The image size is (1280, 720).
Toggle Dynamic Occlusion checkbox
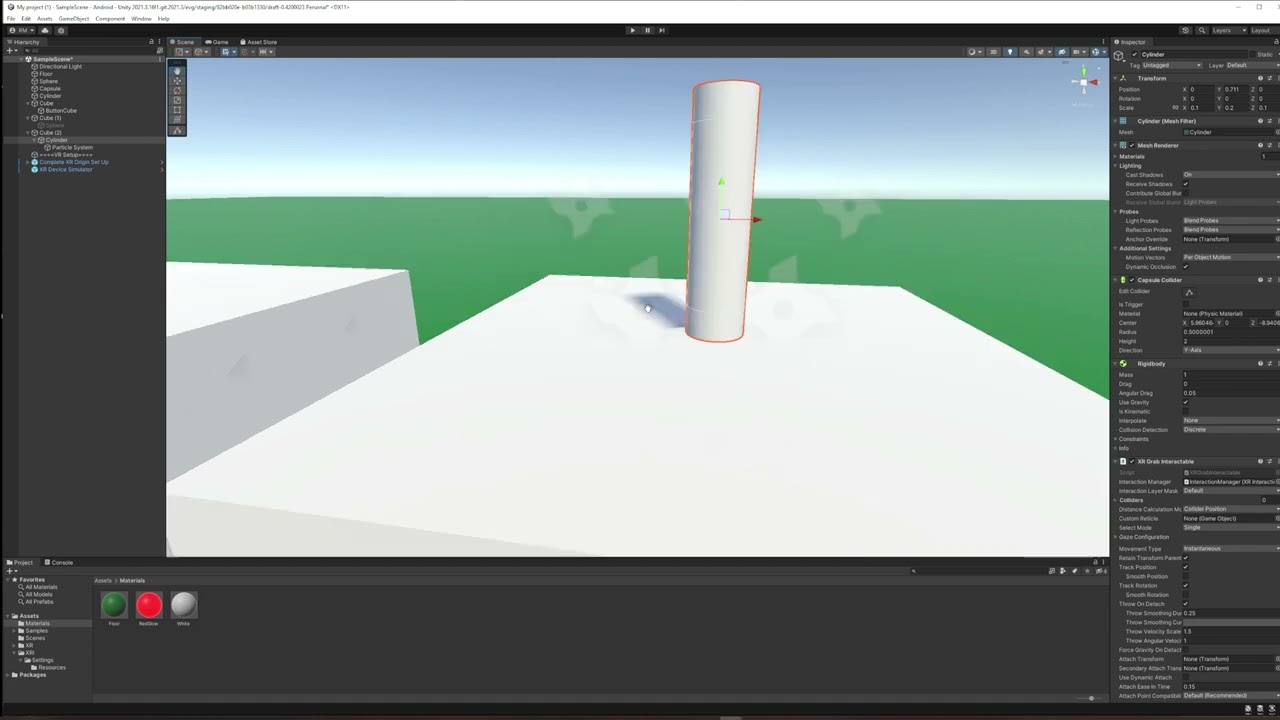coord(1186,267)
